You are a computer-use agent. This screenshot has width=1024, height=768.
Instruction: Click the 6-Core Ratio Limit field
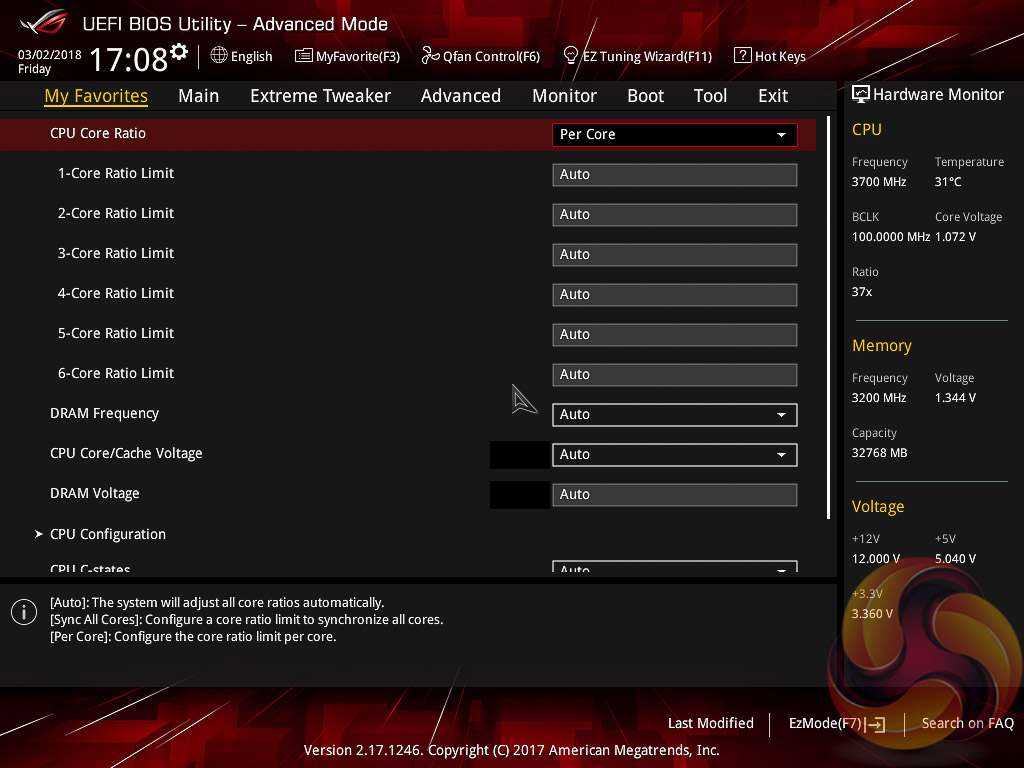tap(675, 375)
